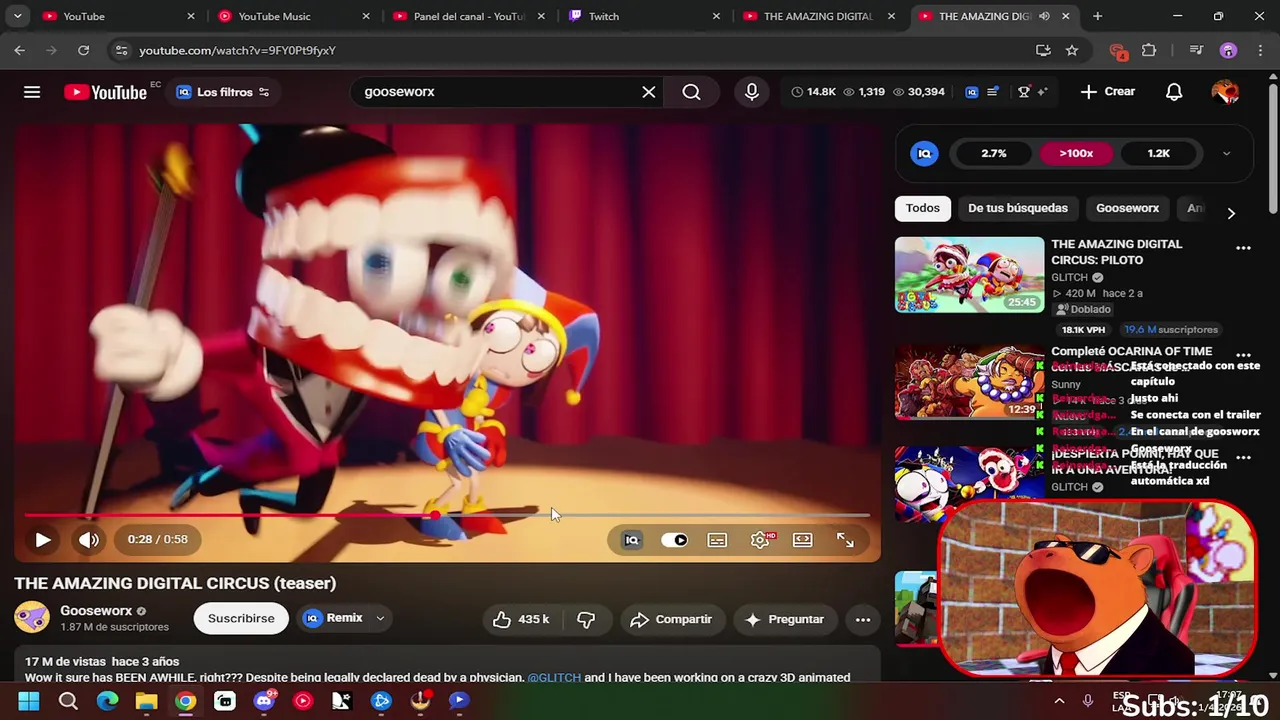This screenshot has height=720, width=1280.
Task: Open the YouTube hamburger guide menu
Action: (x=32, y=92)
